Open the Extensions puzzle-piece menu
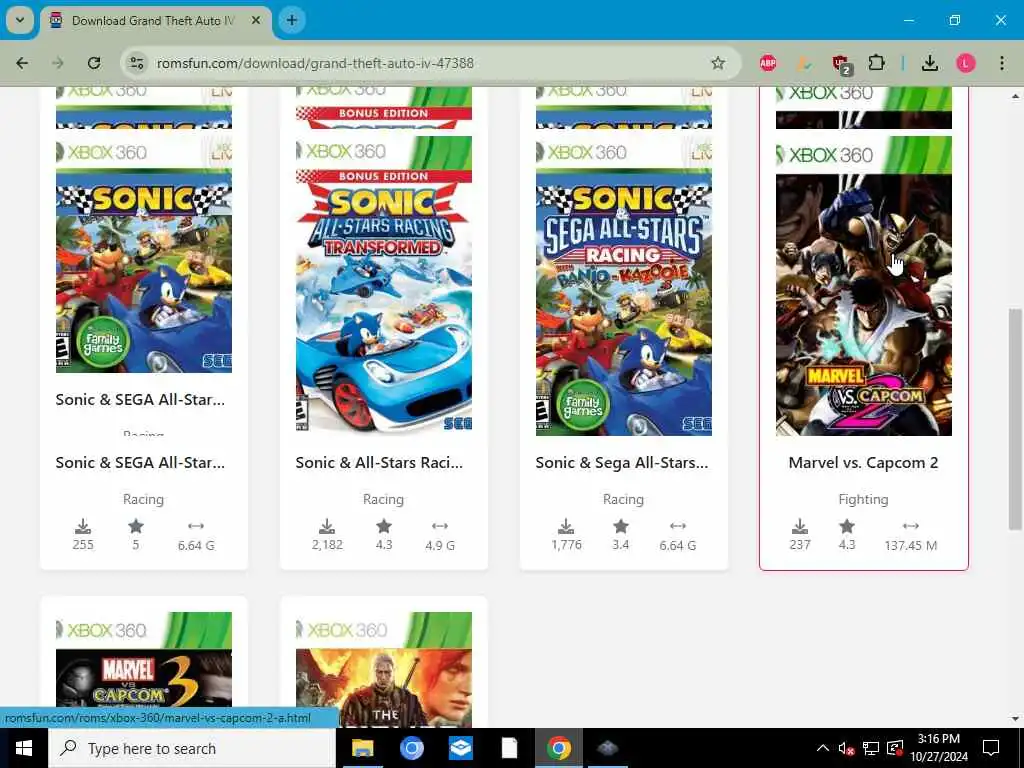This screenshot has height=768, width=1024. [876, 63]
